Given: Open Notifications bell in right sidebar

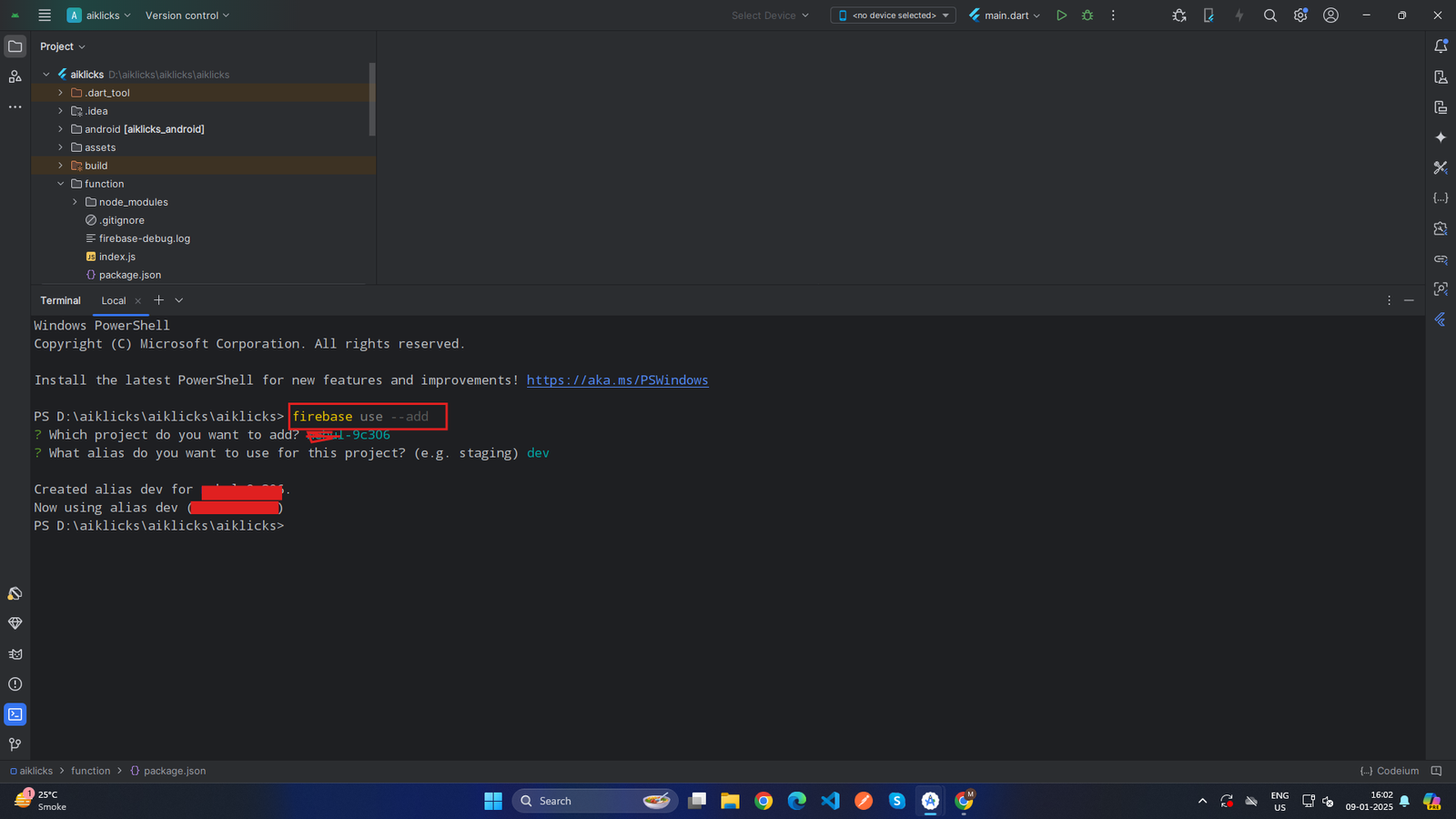Looking at the screenshot, I should (x=1441, y=46).
